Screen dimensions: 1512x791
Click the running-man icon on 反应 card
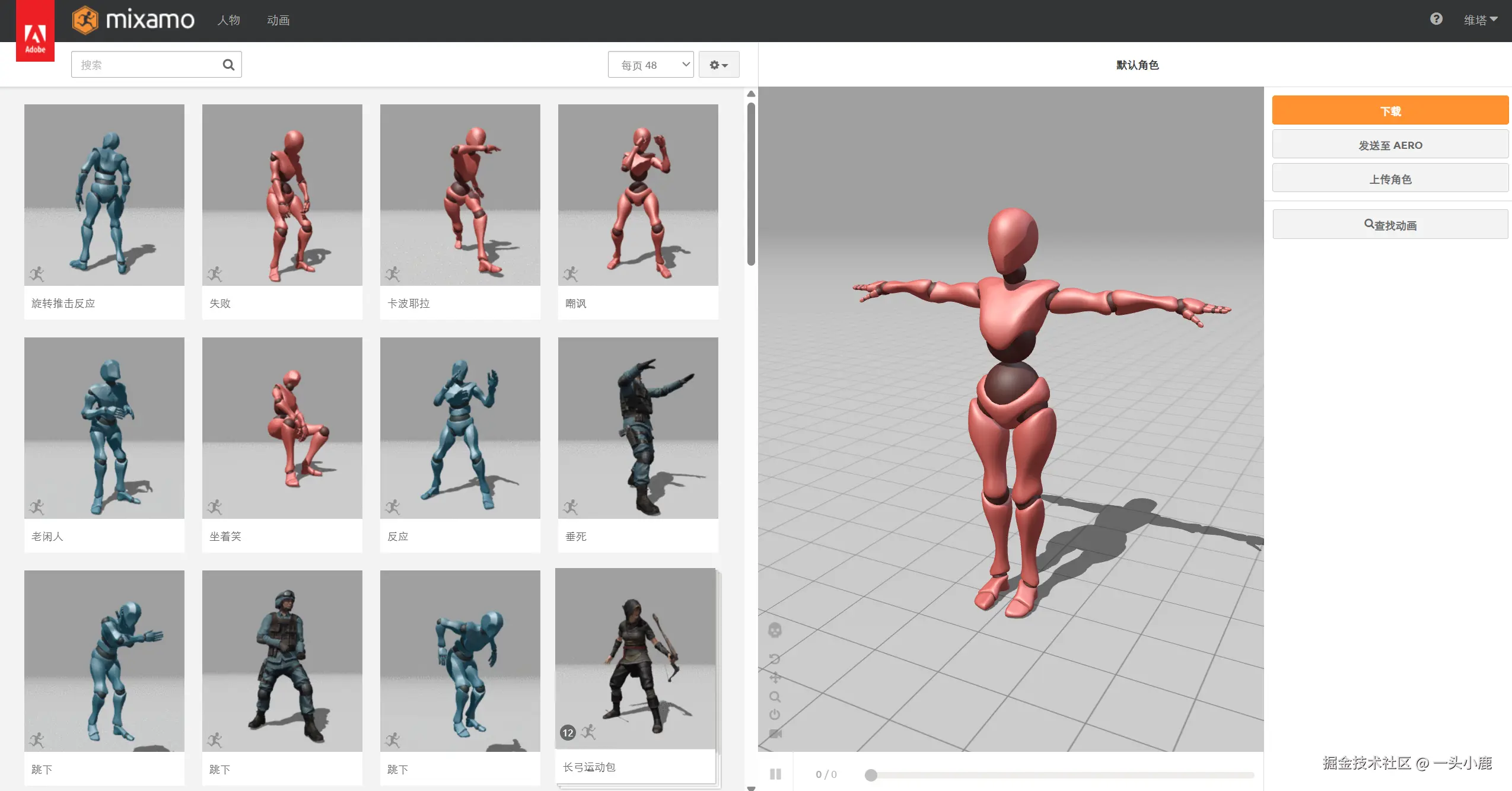coord(393,506)
